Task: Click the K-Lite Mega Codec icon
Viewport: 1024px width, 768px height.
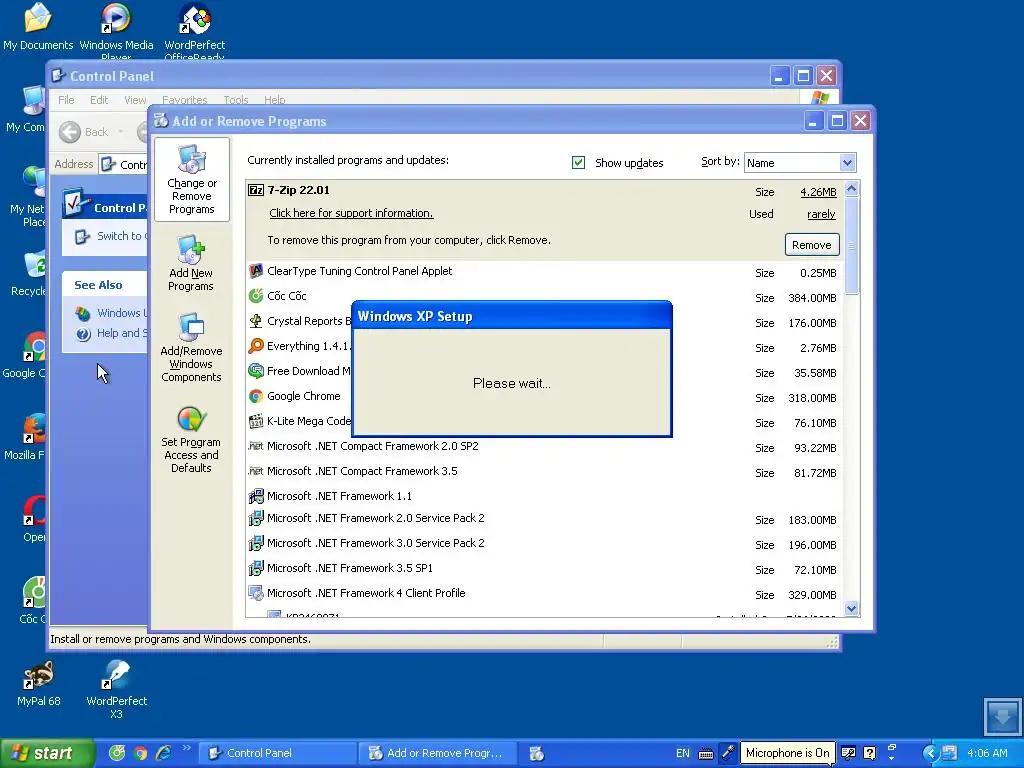Action: tap(256, 421)
